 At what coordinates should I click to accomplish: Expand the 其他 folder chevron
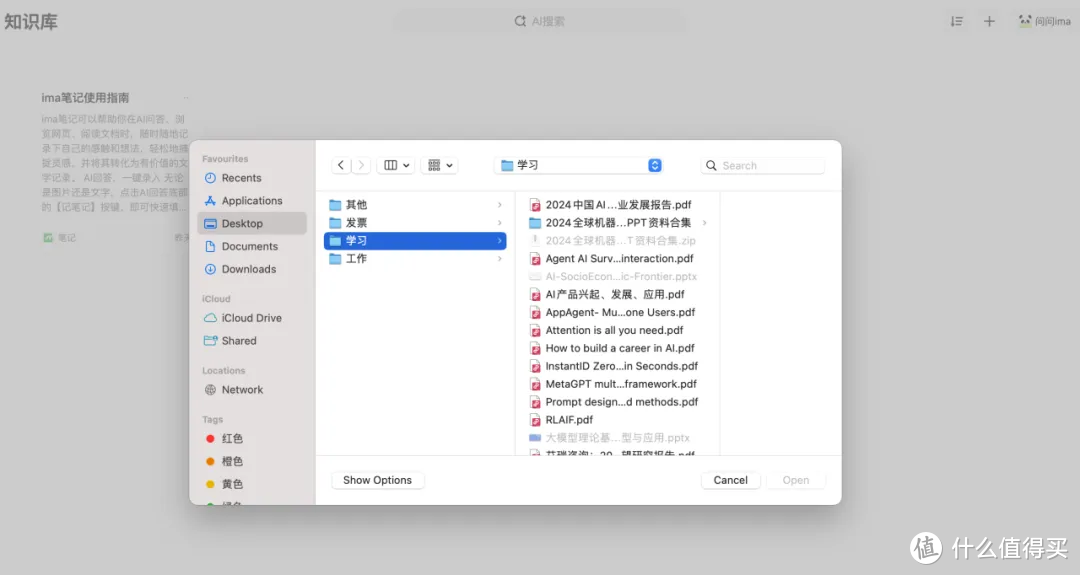point(499,205)
